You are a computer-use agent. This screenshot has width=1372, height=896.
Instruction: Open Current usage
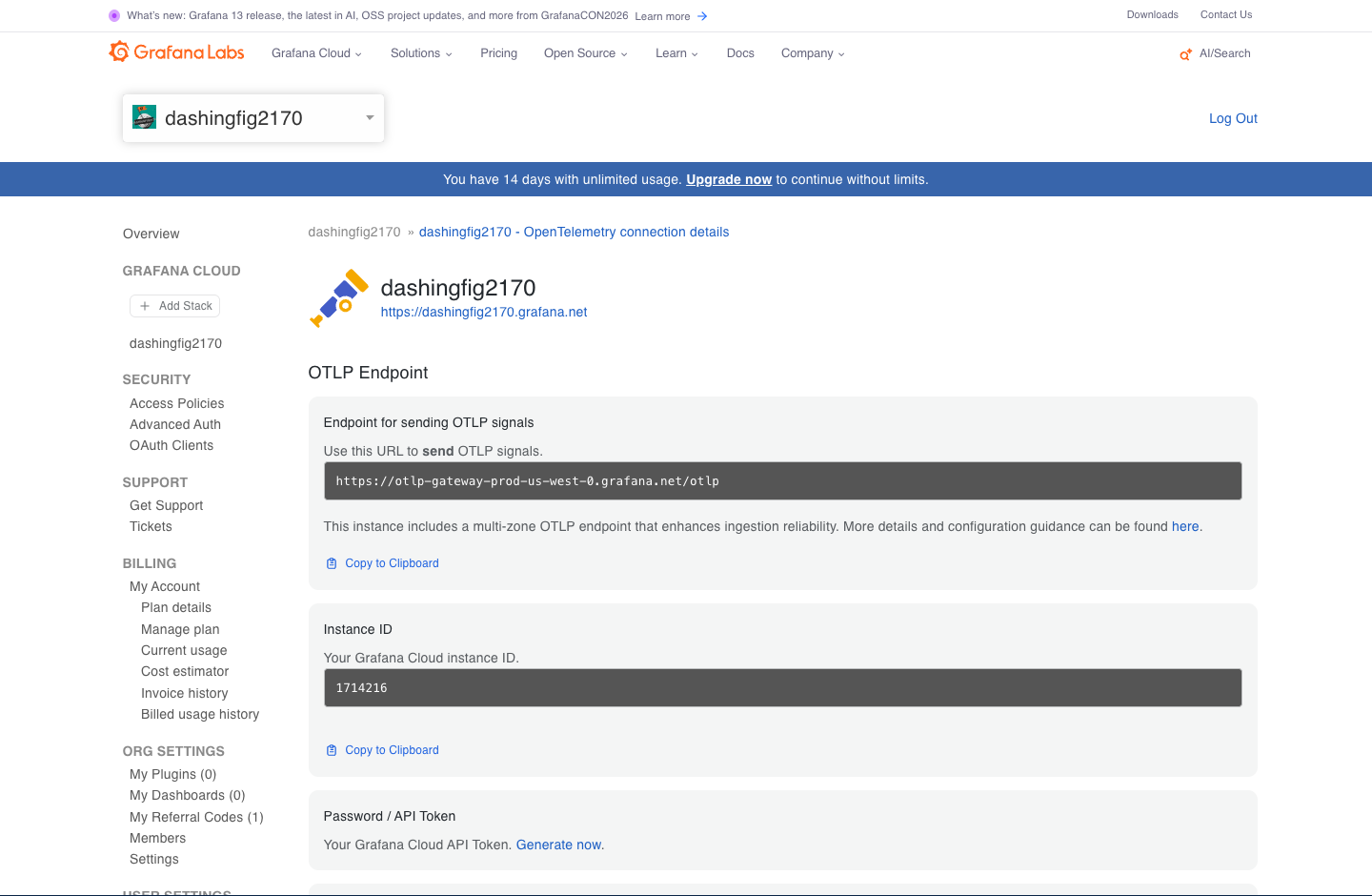pyautogui.click(x=184, y=650)
